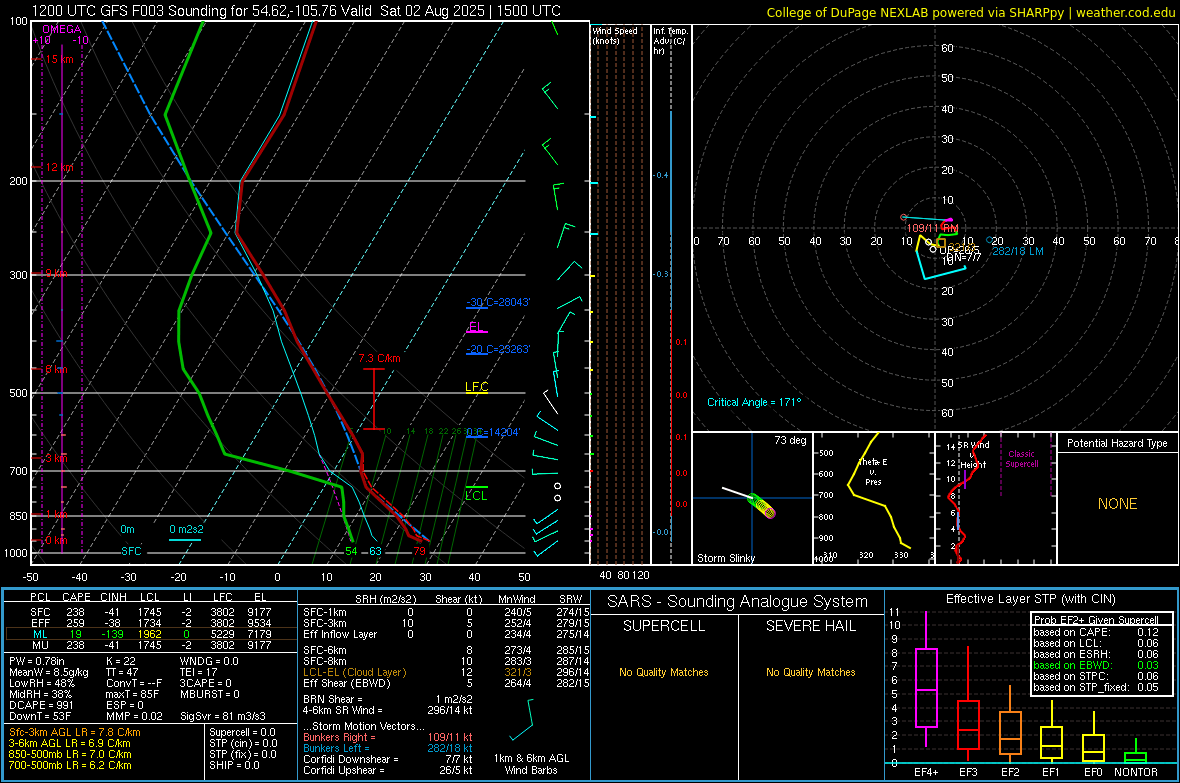Click the "Supercell = 0.0" composite value

[x=242, y=732]
